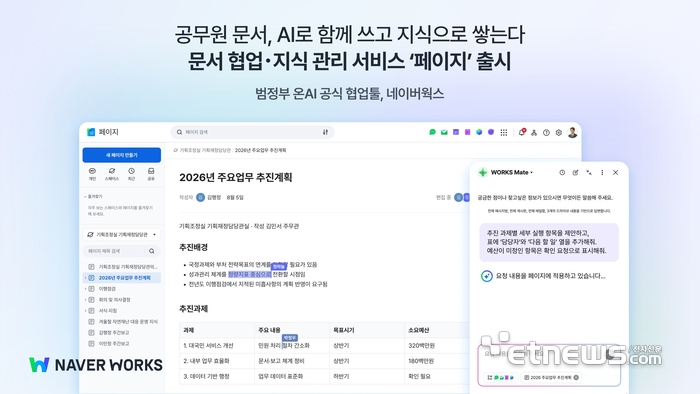Open the organization chart icon
This screenshot has width=700, height=394.
click(x=534, y=133)
